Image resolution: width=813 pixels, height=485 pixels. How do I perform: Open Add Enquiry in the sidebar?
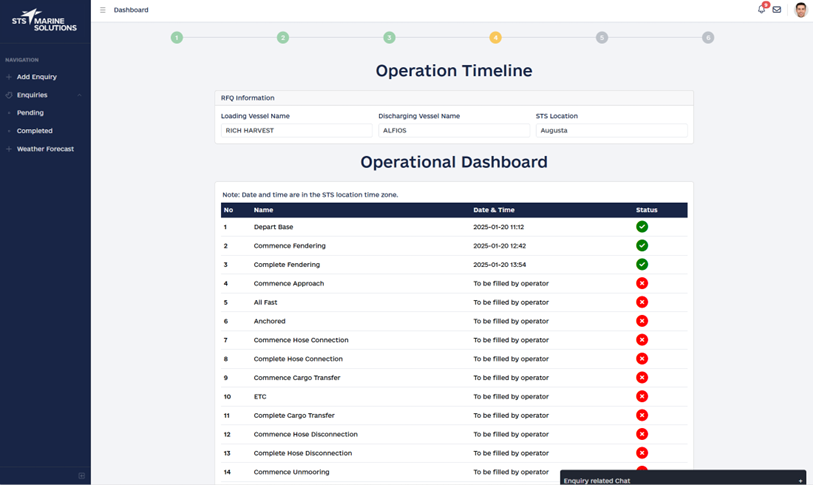(37, 77)
